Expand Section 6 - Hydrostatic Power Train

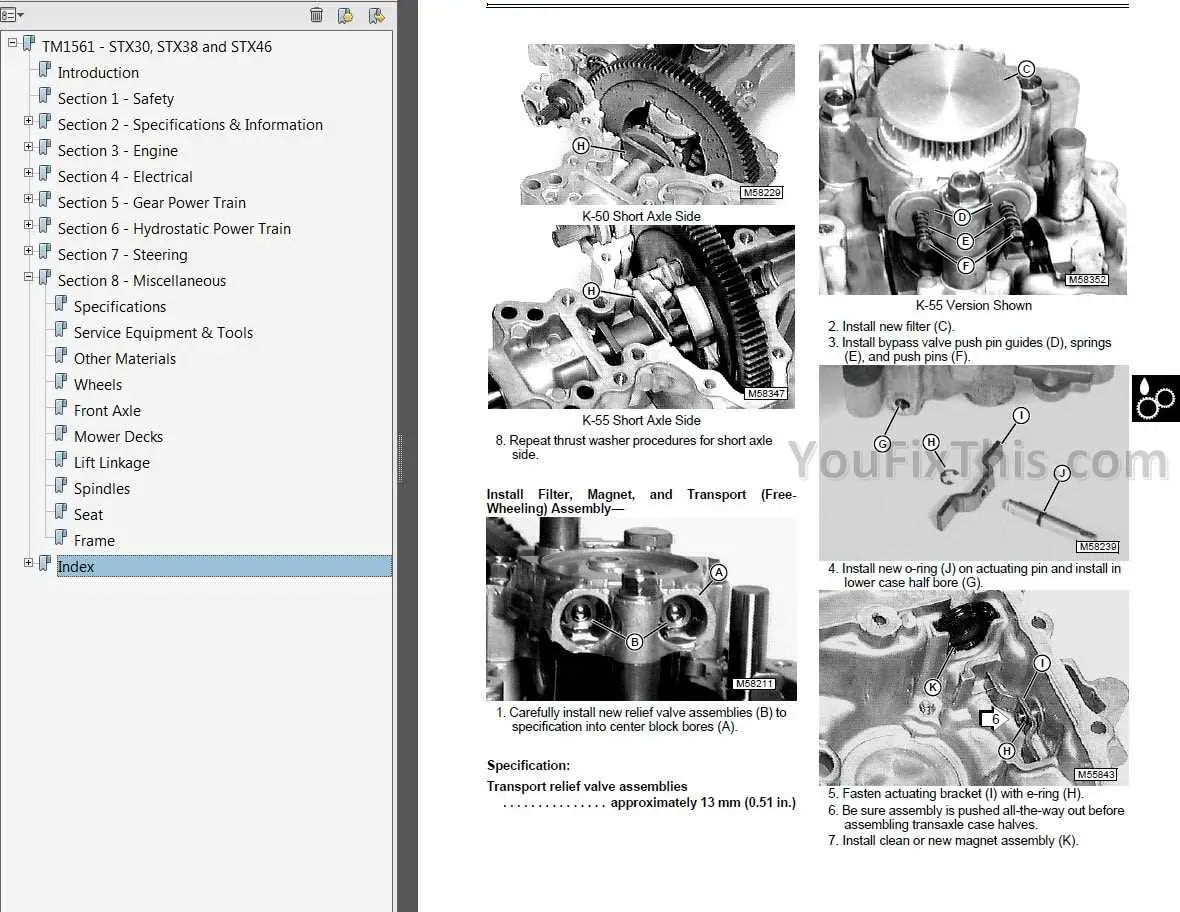coord(28,224)
